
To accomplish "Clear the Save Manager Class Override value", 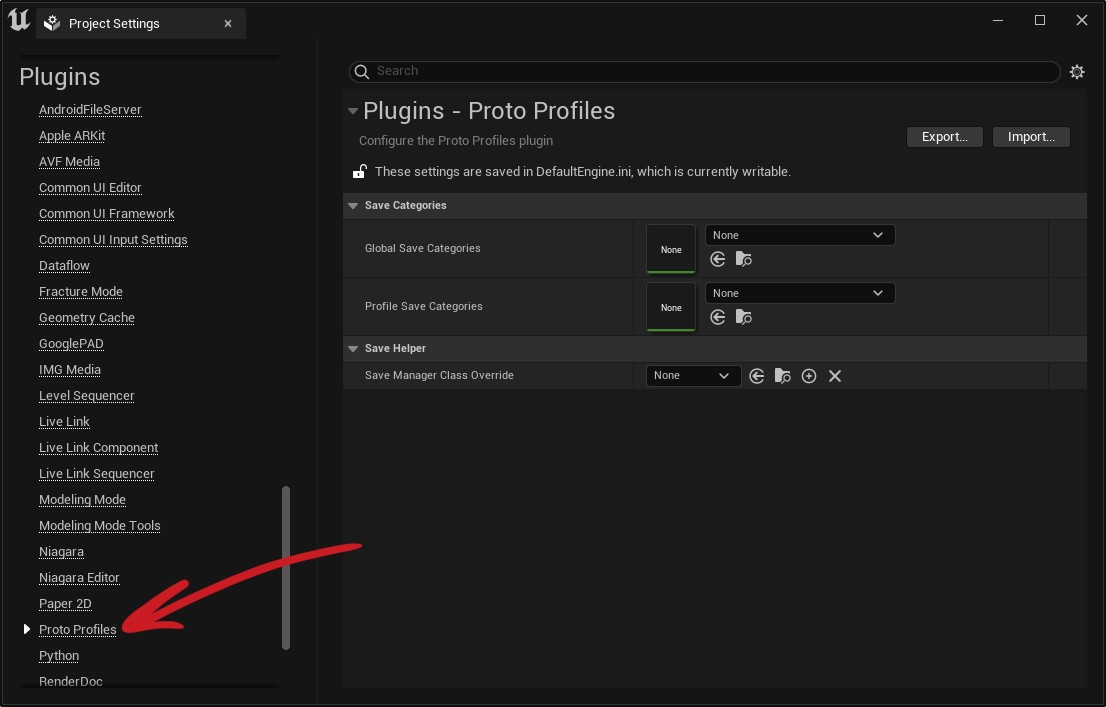I will [x=835, y=376].
